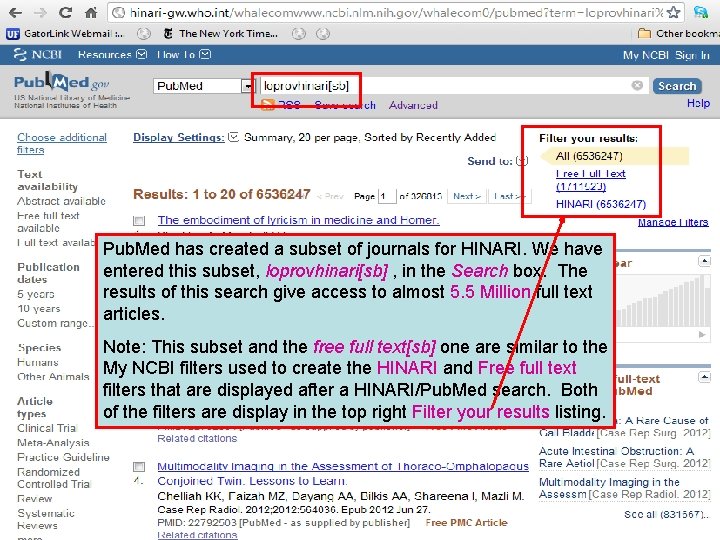The width and height of the screenshot is (720, 540).
Task: Open the How To menu
Action: (183, 55)
